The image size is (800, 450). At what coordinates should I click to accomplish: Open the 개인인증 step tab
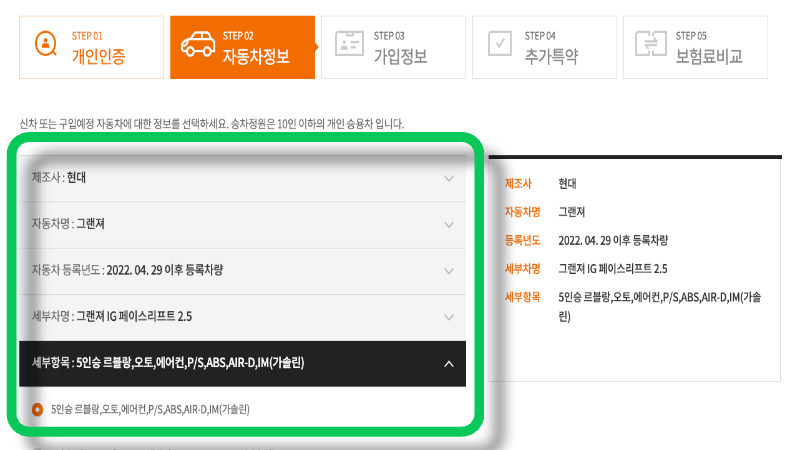click(x=91, y=47)
